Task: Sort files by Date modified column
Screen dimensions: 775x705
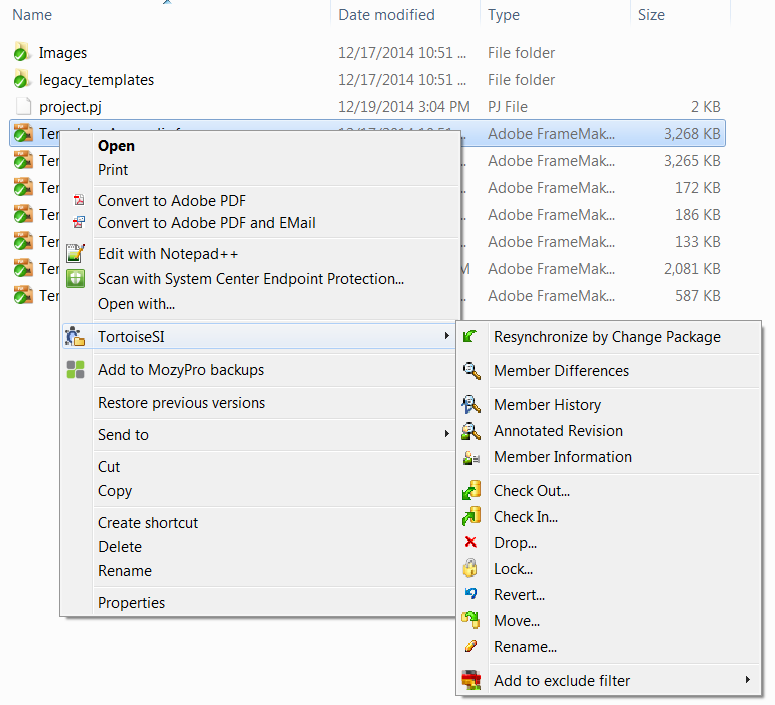Action: 386,15
